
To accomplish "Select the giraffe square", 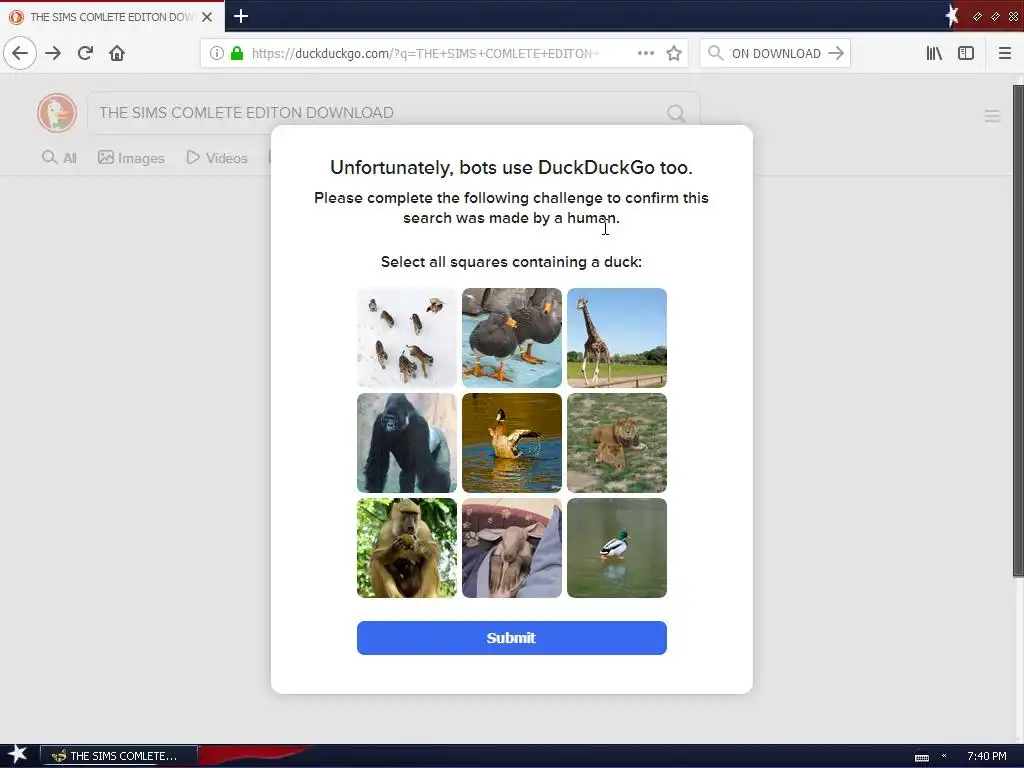I will pos(616,338).
